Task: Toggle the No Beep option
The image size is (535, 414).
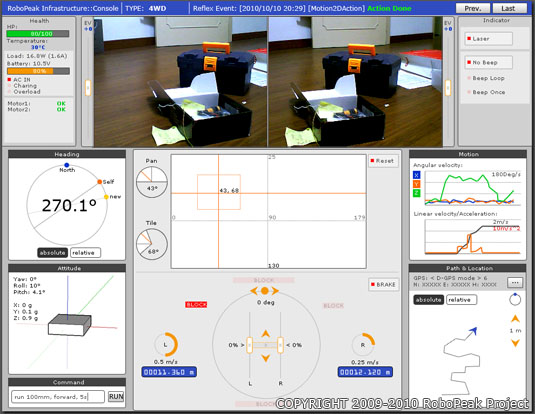Action: pos(488,62)
